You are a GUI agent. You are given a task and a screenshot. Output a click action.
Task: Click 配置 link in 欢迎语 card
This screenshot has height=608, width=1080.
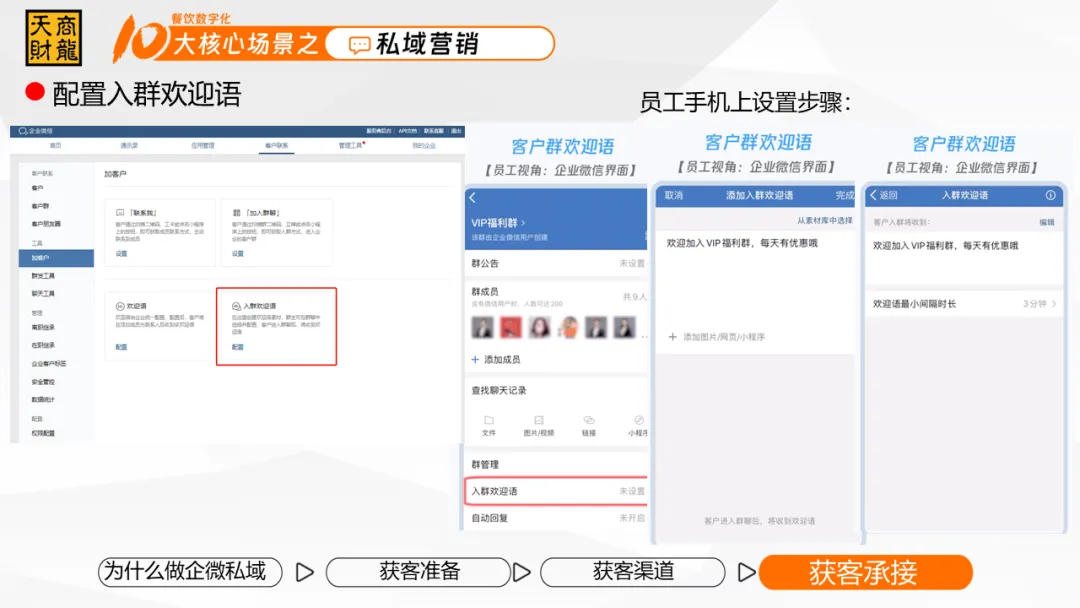(121, 347)
